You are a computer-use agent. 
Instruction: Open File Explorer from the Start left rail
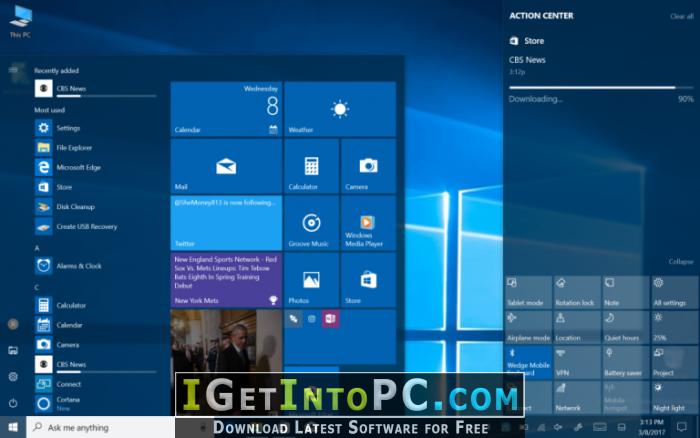[13, 350]
